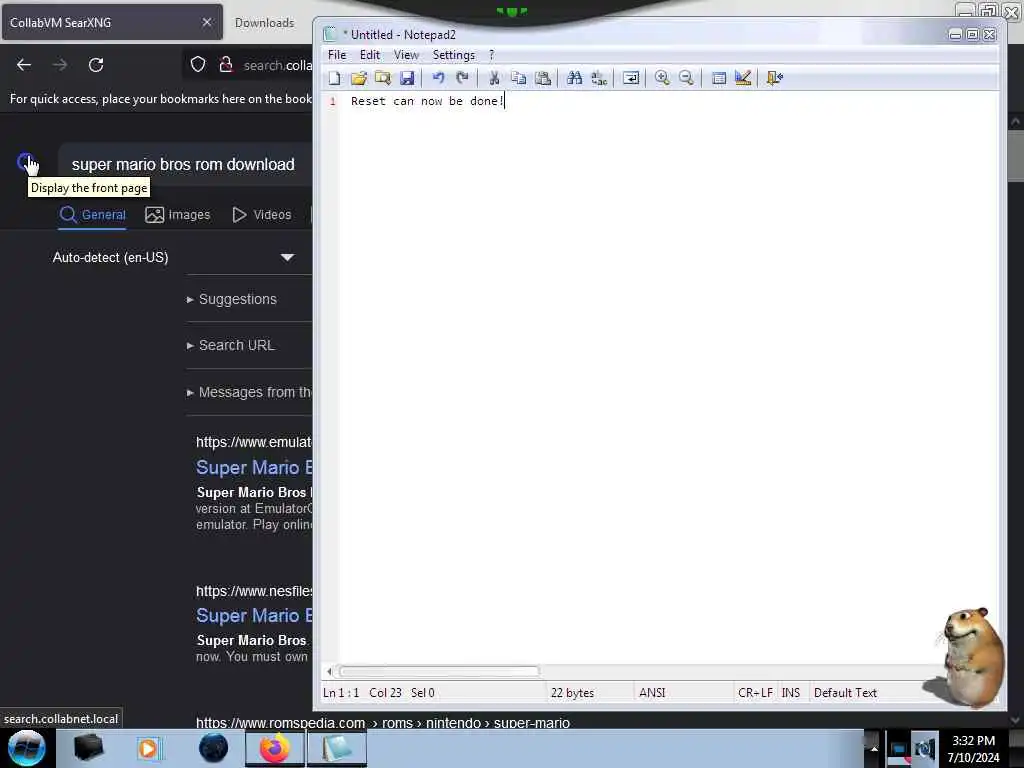Open the Edit menu in Notepad2
This screenshot has width=1024, height=768.
pyautogui.click(x=370, y=55)
